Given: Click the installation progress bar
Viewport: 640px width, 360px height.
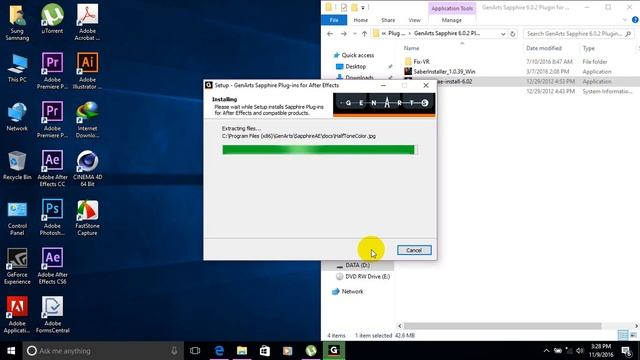Looking at the screenshot, I should coord(319,150).
